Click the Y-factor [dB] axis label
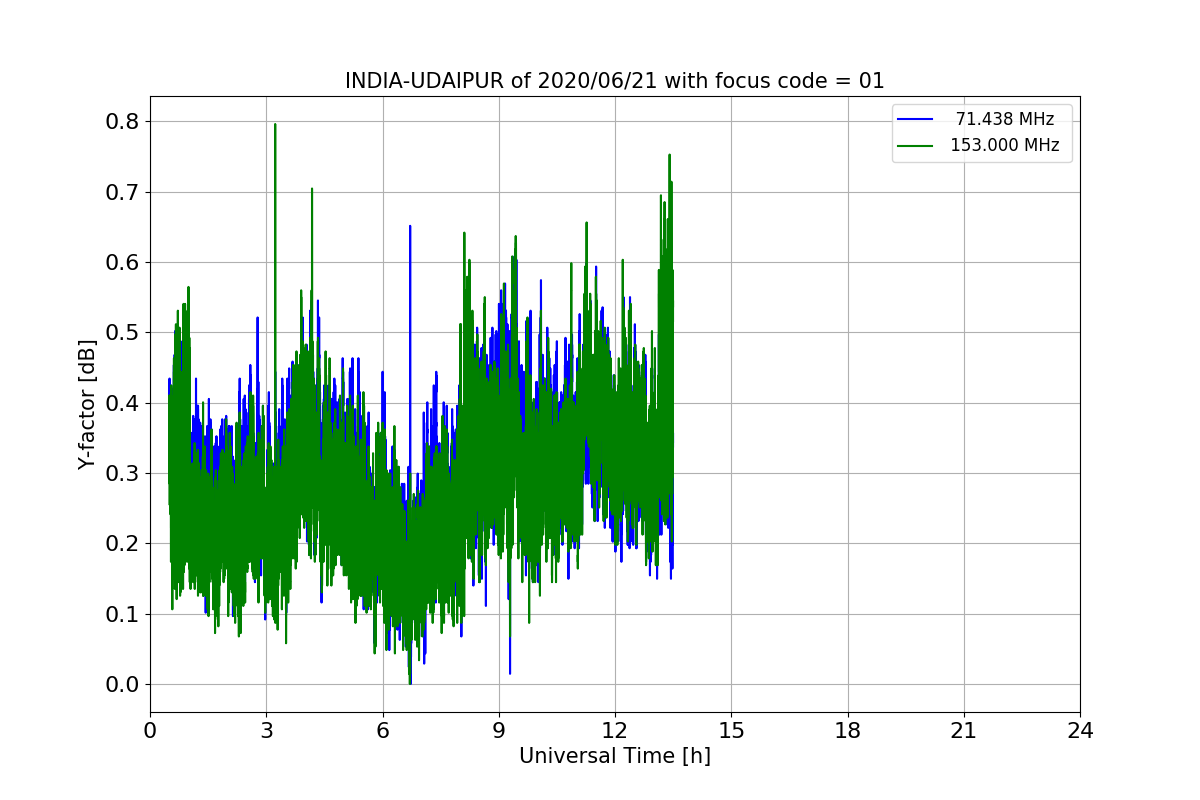The height and width of the screenshot is (800, 1200). click(87, 405)
